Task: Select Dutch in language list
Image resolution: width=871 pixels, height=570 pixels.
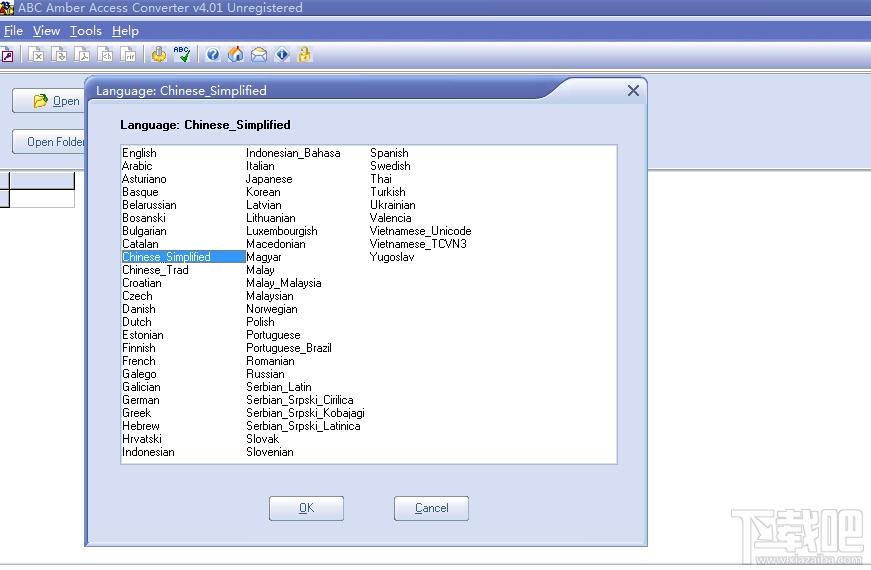Action: [x=137, y=322]
